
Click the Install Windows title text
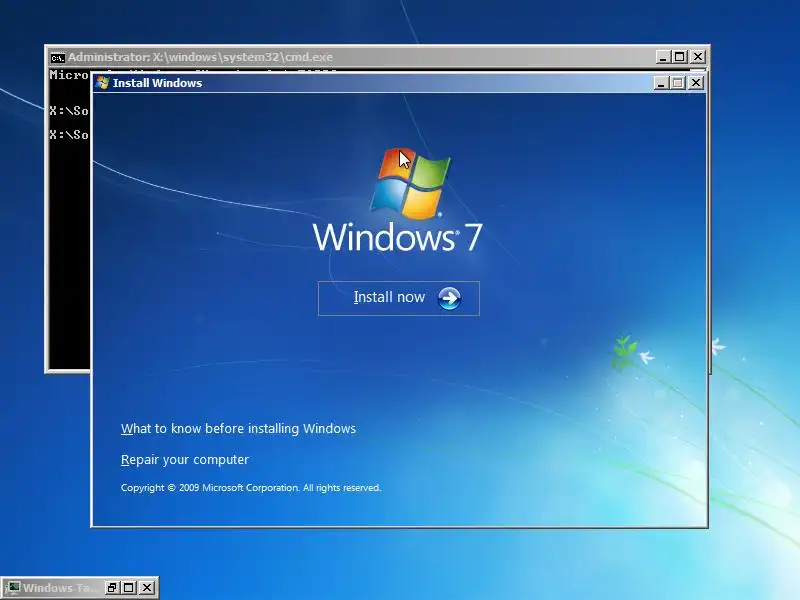(157, 83)
